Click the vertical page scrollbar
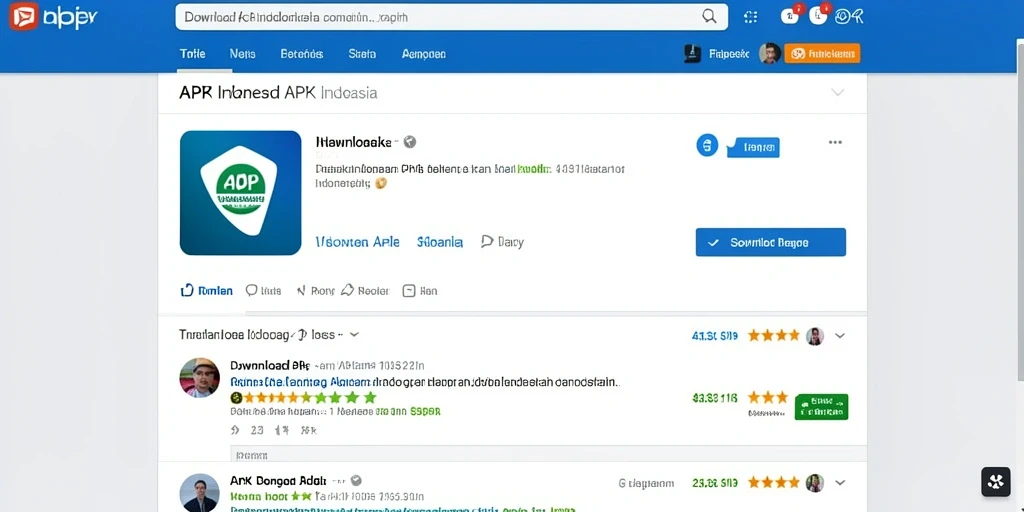The image size is (1024, 512). pyautogui.click(x=1020, y=209)
